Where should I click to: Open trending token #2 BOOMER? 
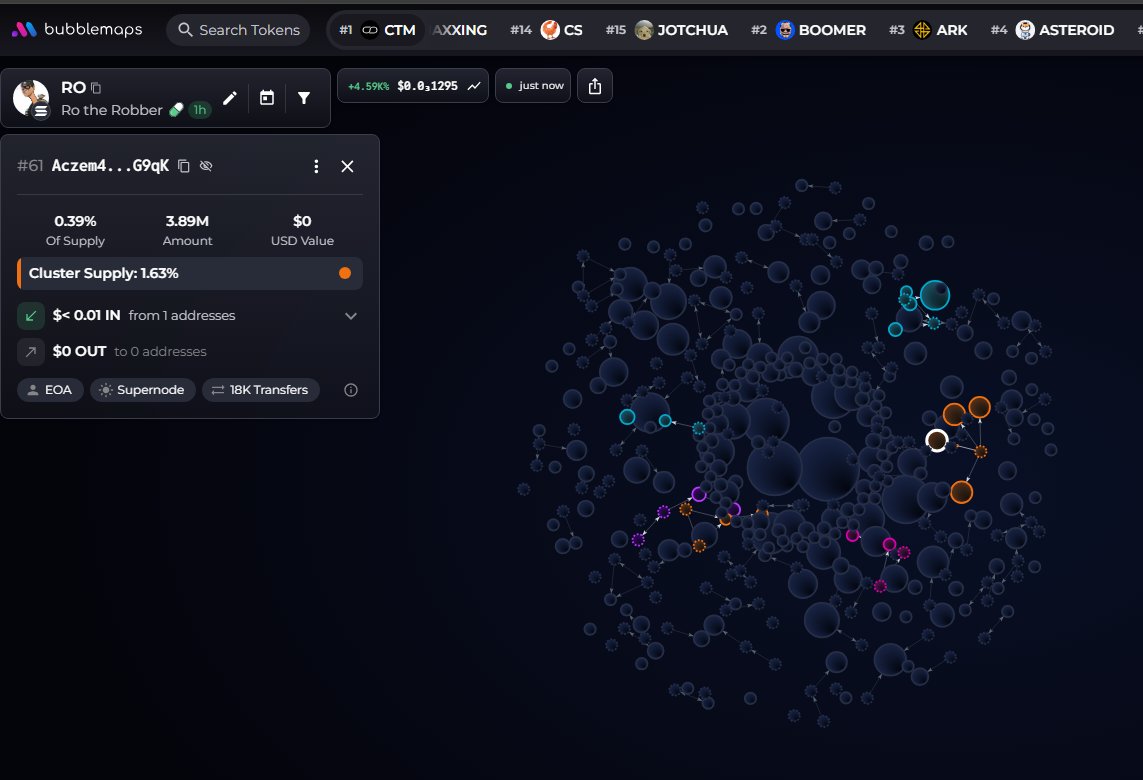(808, 30)
